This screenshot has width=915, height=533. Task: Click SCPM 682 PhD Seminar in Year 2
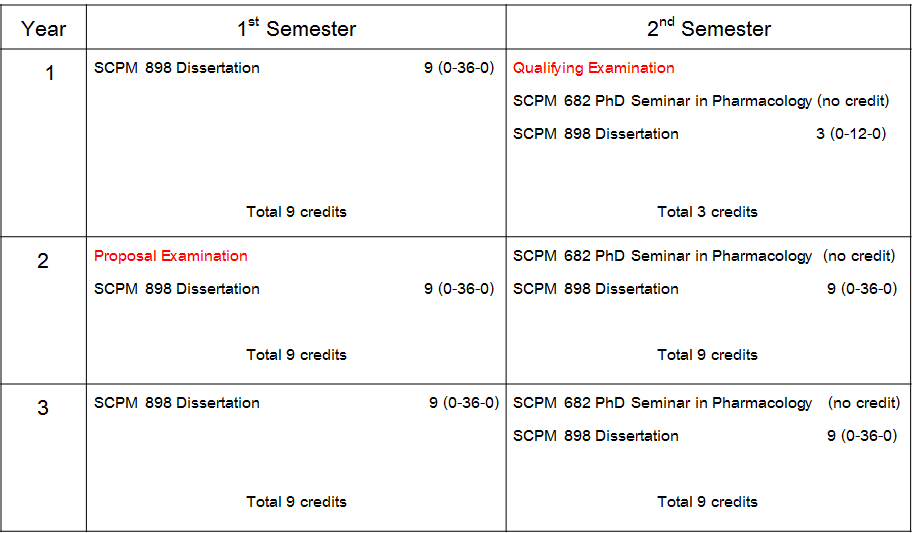coord(662,256)
